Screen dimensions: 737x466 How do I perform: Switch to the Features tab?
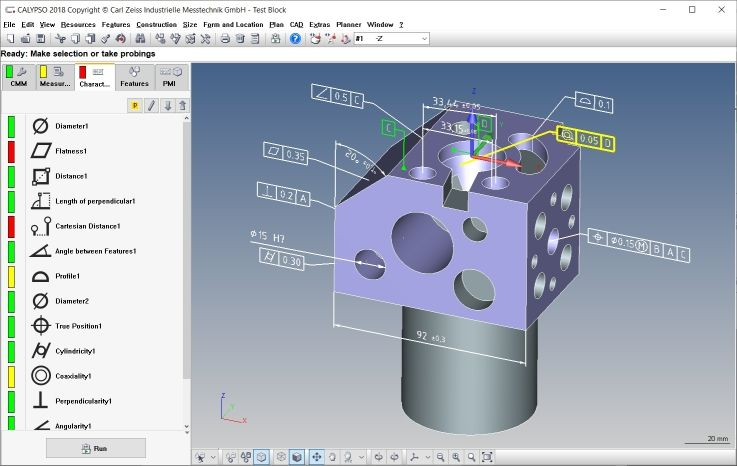coord(134,77)
